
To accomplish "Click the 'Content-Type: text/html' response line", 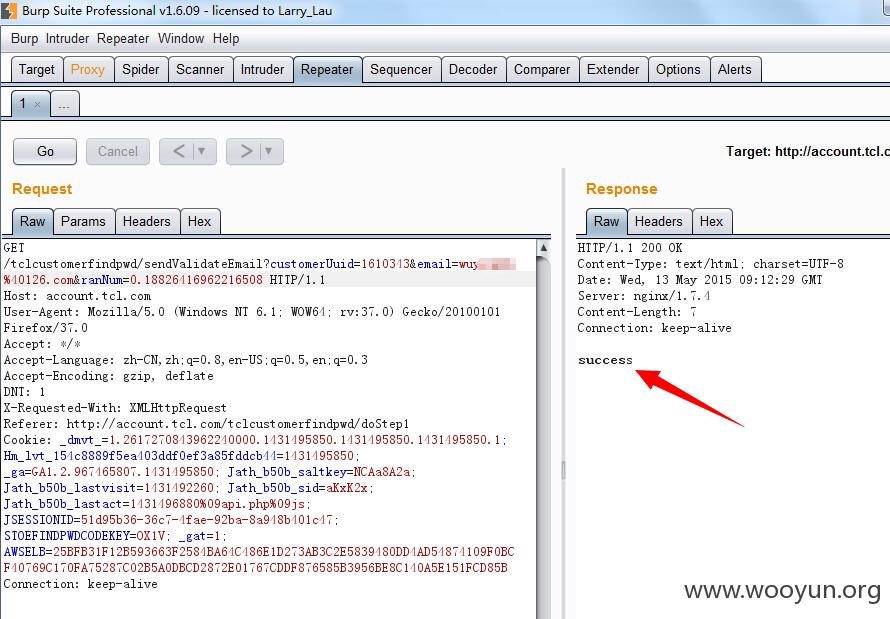I will point(710,264).
